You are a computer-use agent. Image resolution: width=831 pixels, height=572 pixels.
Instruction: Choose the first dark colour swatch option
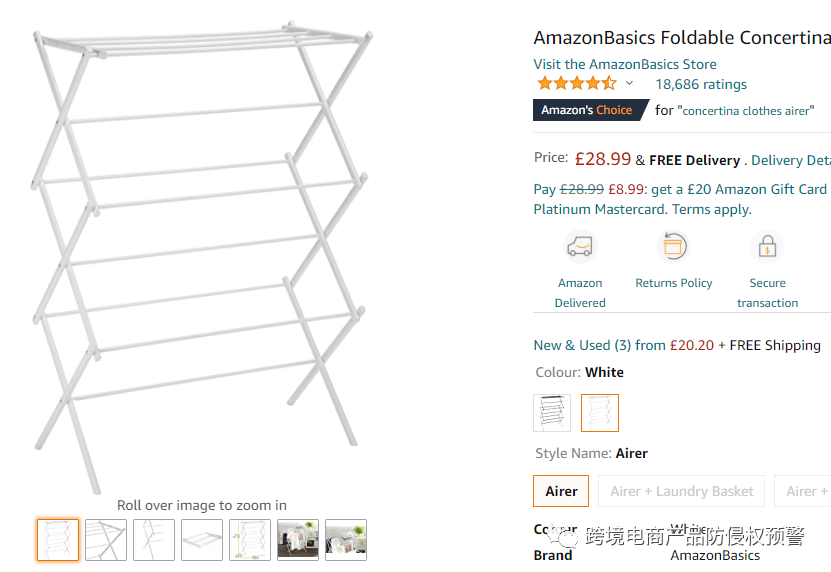click(552, 412)
